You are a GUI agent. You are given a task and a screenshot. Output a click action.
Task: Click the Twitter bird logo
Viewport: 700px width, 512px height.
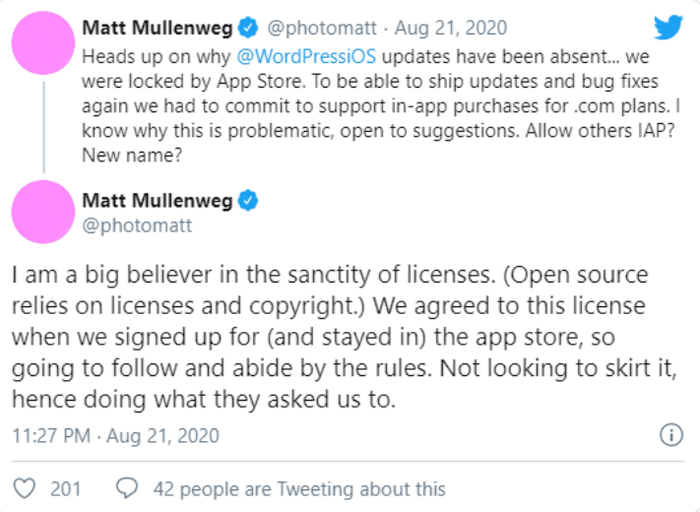click(666, 28)
